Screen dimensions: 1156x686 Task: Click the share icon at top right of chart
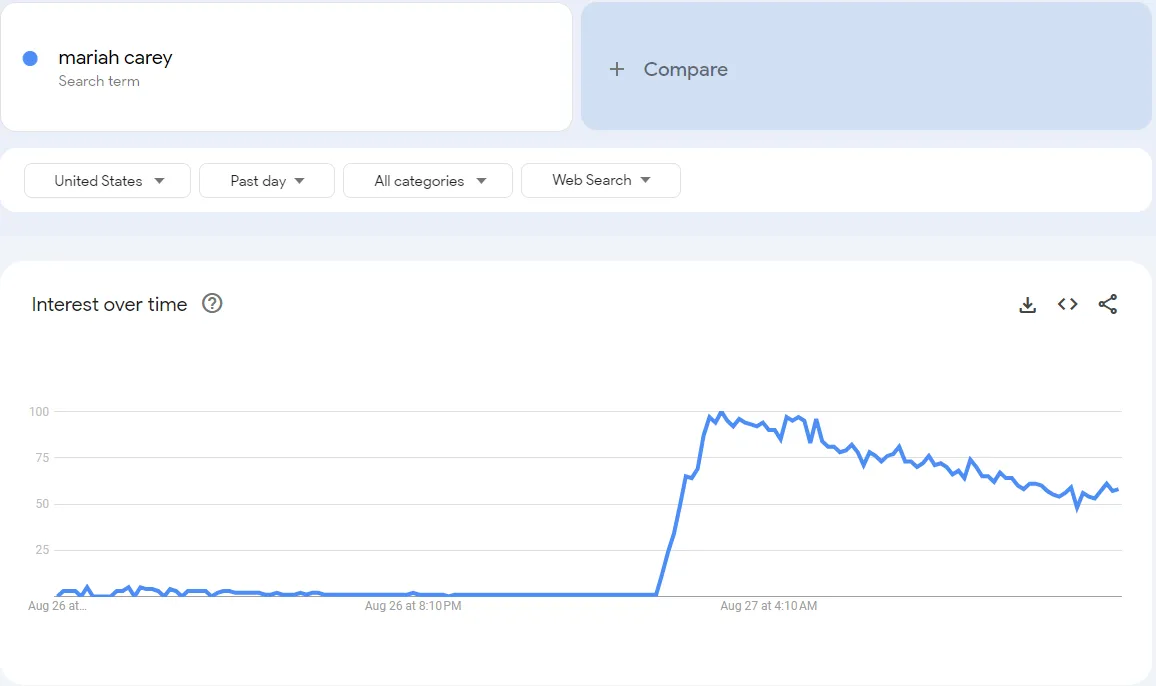point(1107,304)
